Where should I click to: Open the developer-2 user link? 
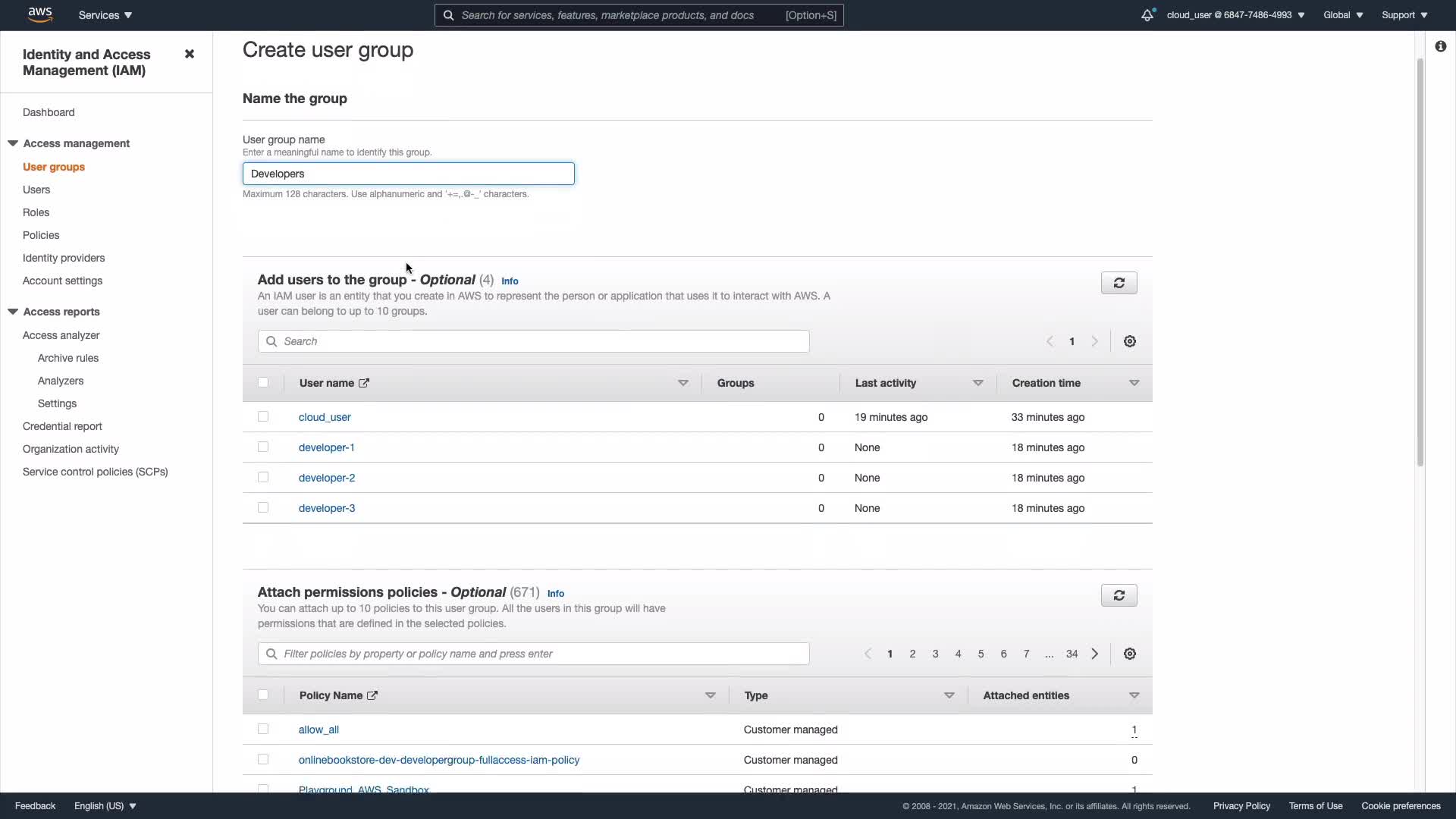[327, 478]
